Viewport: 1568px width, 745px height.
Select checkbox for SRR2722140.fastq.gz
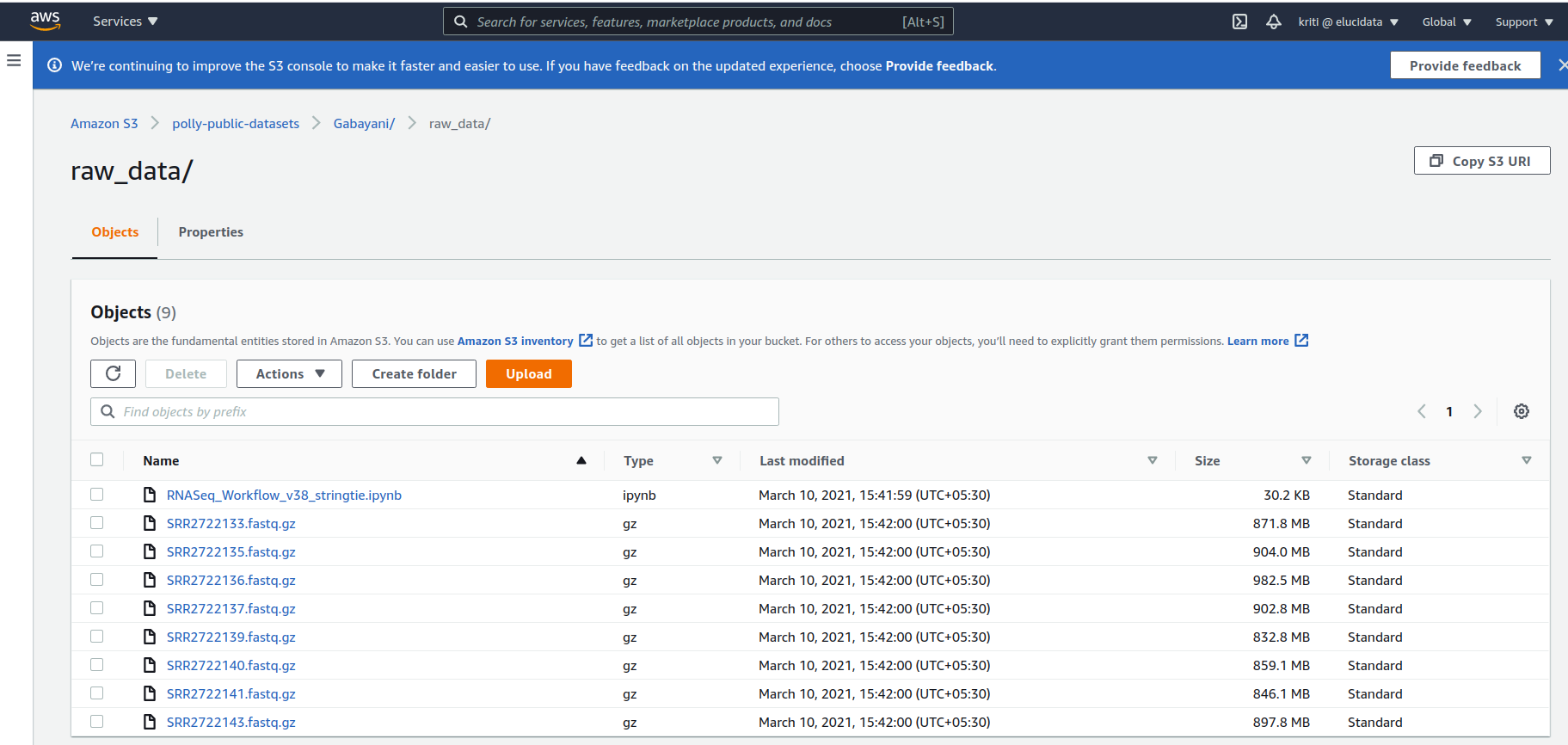[96, 664]
